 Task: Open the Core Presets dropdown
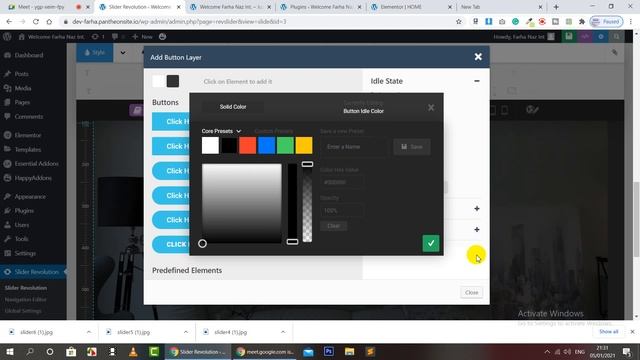[221, 131]
